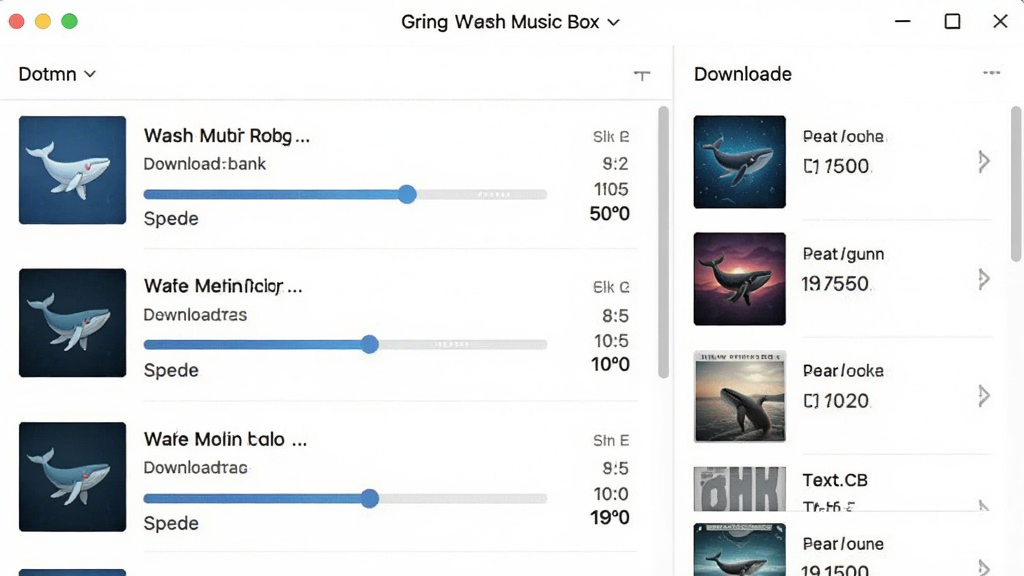Click the Pear/ooke breaching whale cover
Image resolution: width=1024 pixels, height=576 pixels.
pos(739,396)
